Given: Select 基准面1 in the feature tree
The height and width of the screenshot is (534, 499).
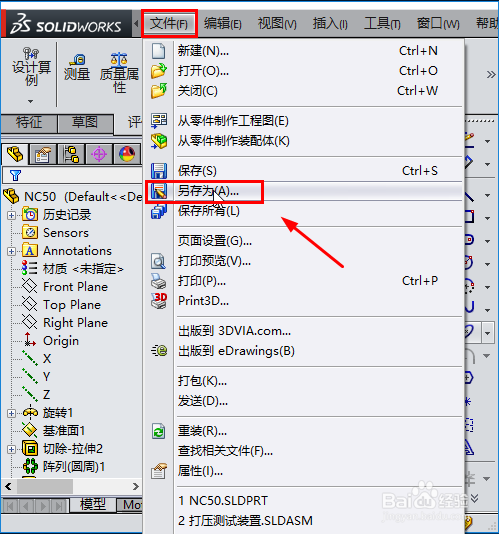Looking at the screenshot, I should coord(53,431).
